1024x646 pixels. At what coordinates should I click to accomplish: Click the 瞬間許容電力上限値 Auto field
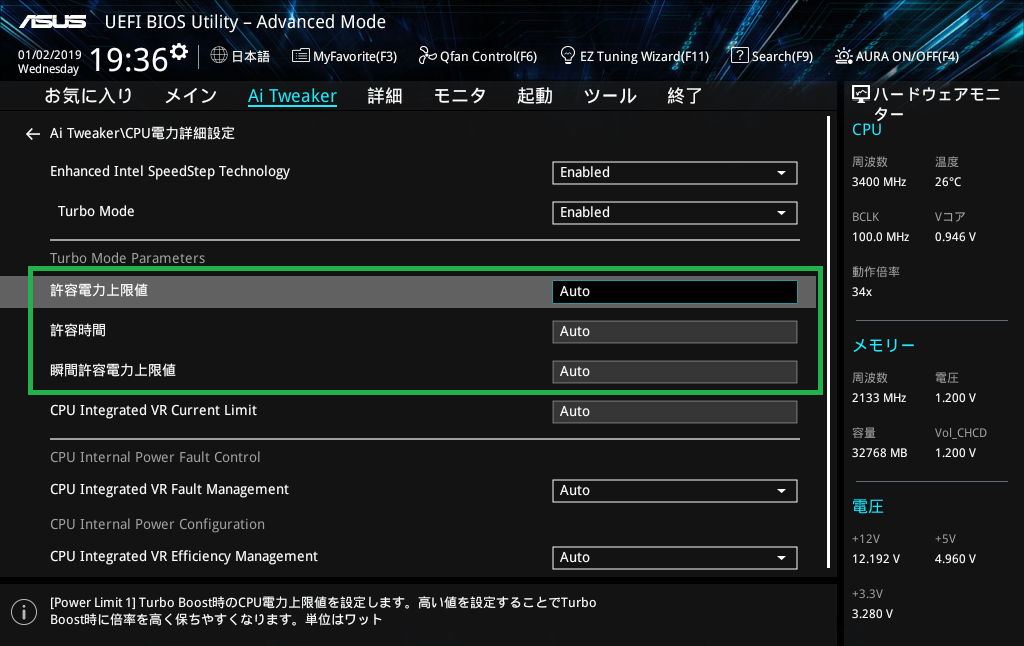click(675, 372)
